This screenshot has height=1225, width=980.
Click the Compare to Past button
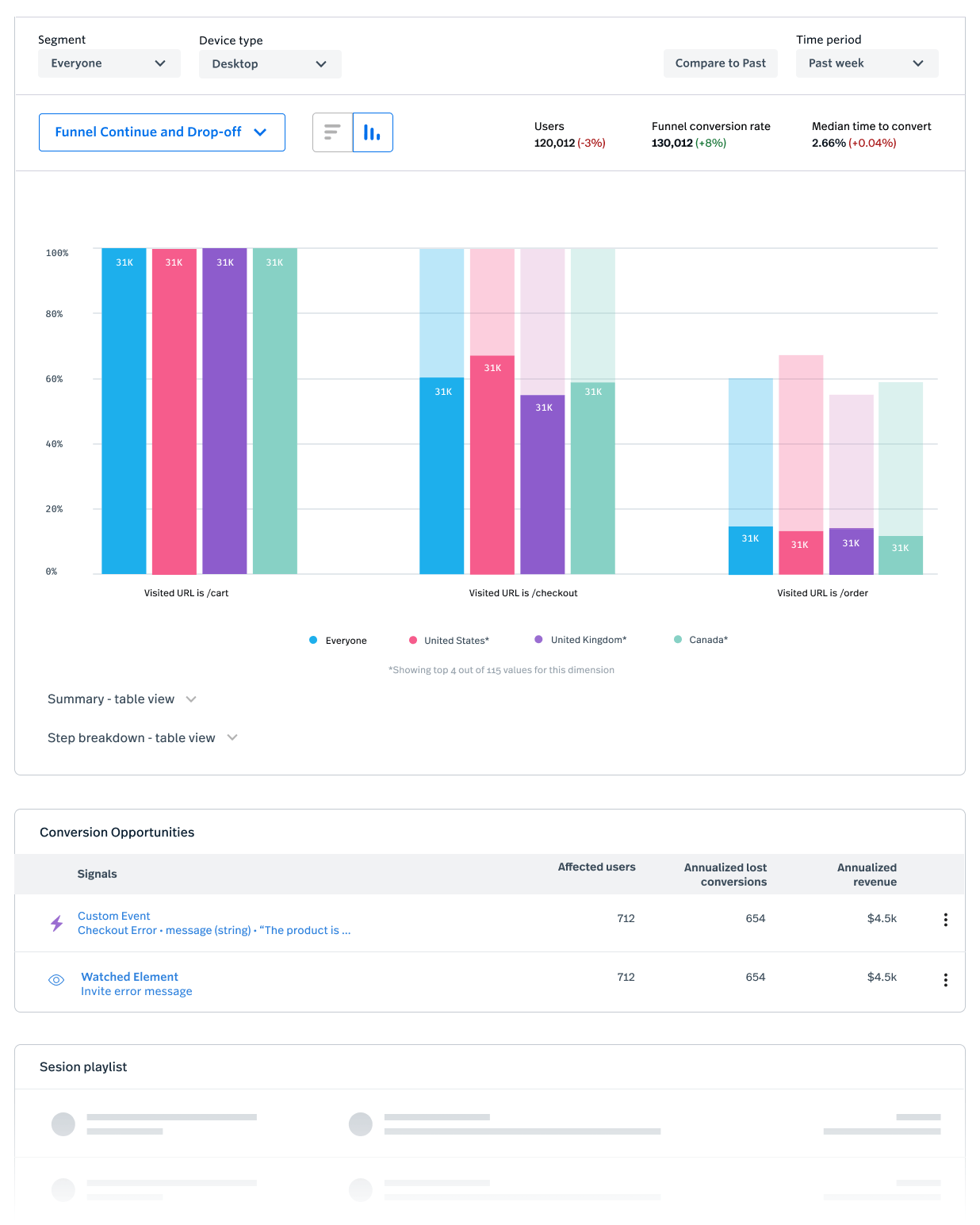720,63
